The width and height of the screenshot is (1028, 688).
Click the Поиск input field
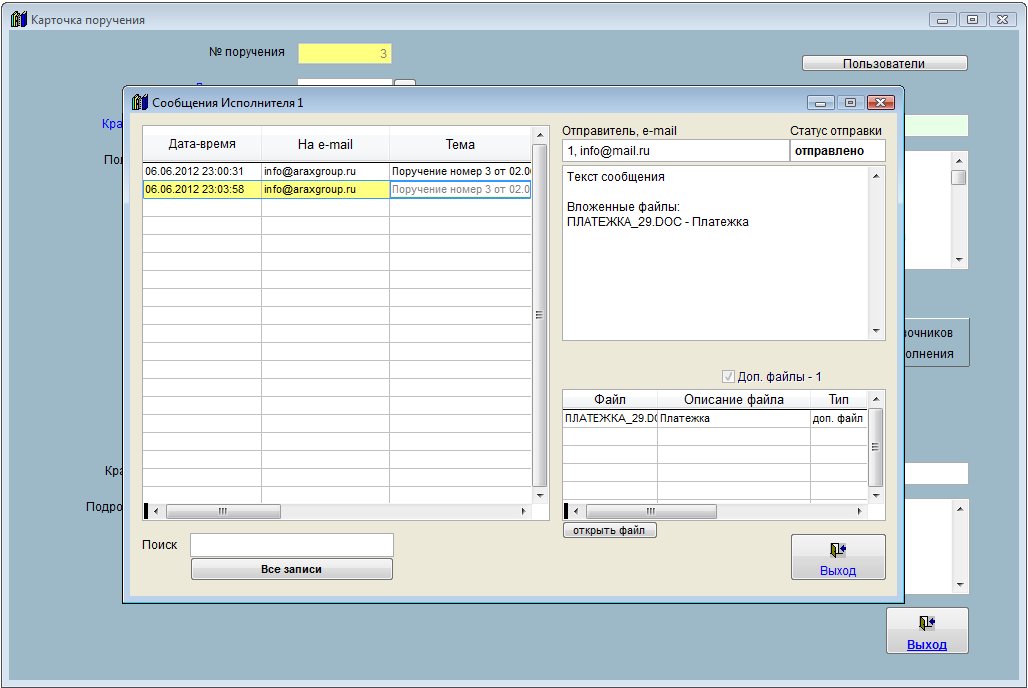pos(291,545)
